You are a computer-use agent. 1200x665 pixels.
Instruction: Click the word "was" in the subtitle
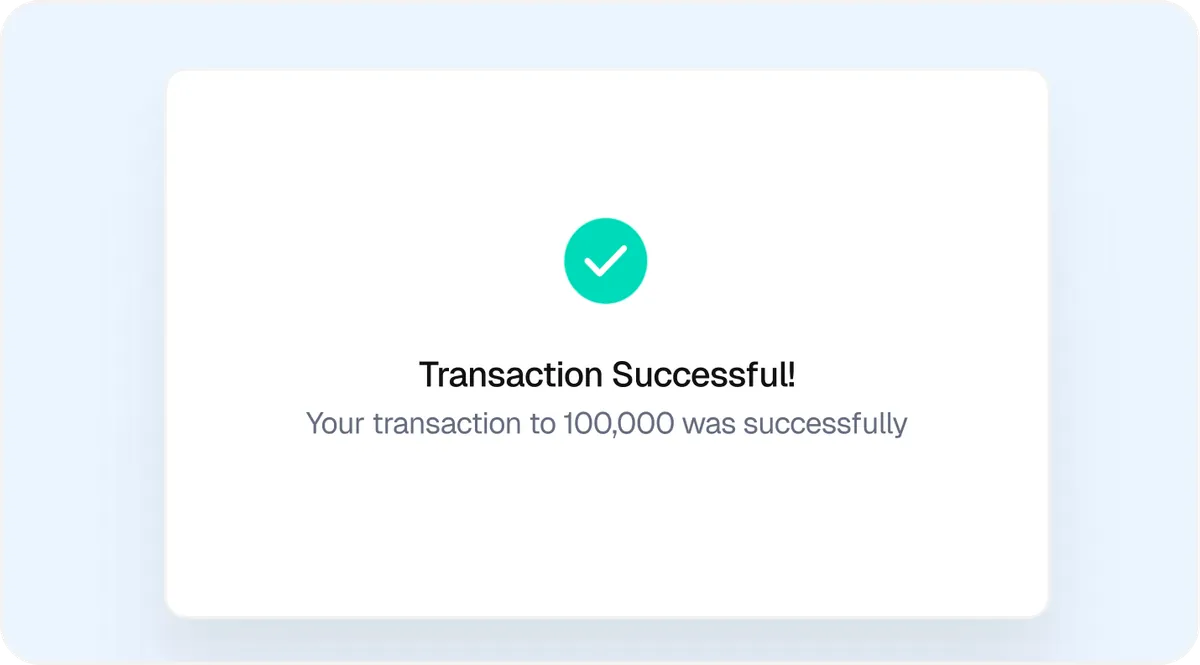709,424
